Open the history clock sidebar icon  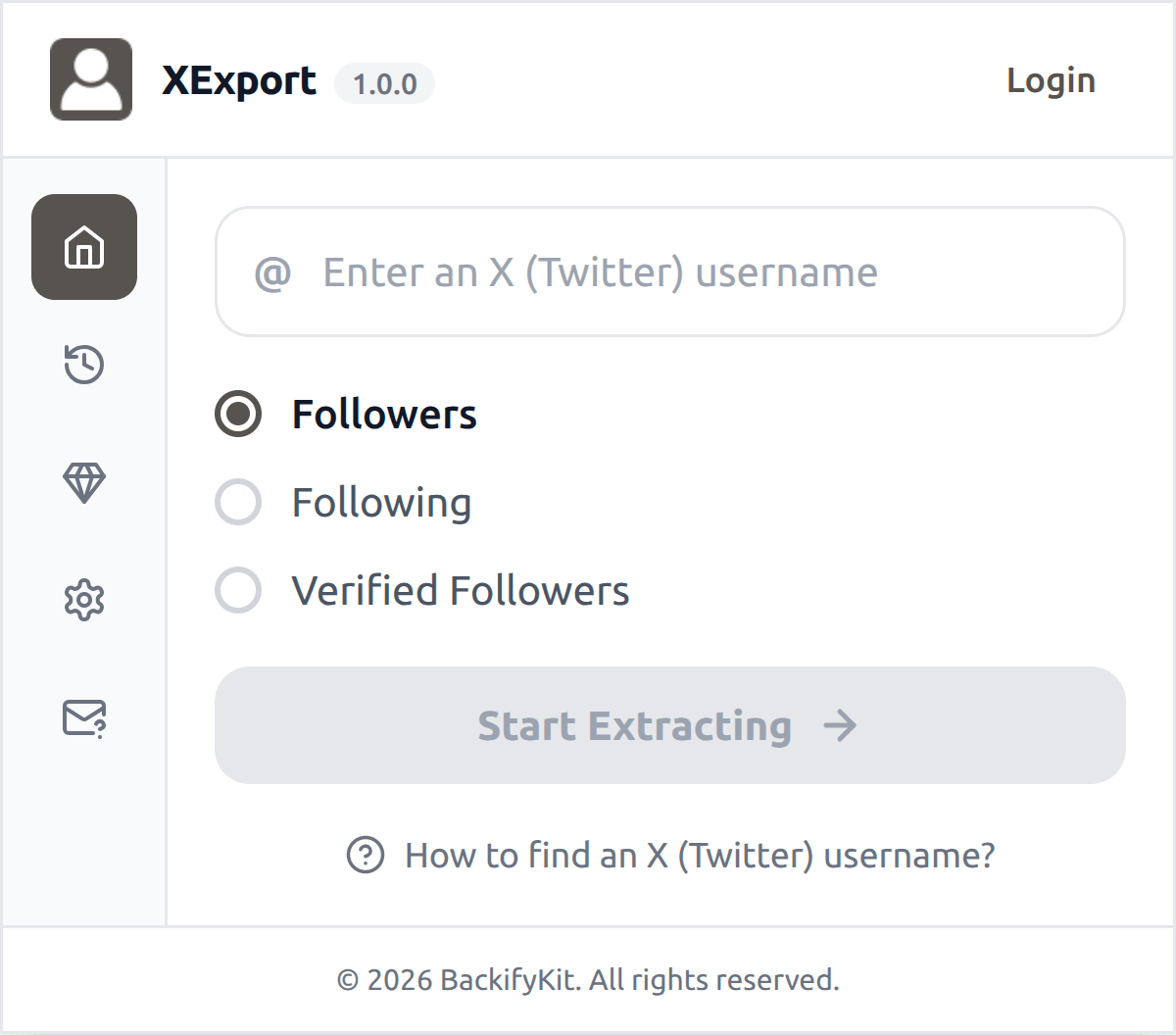84,365
